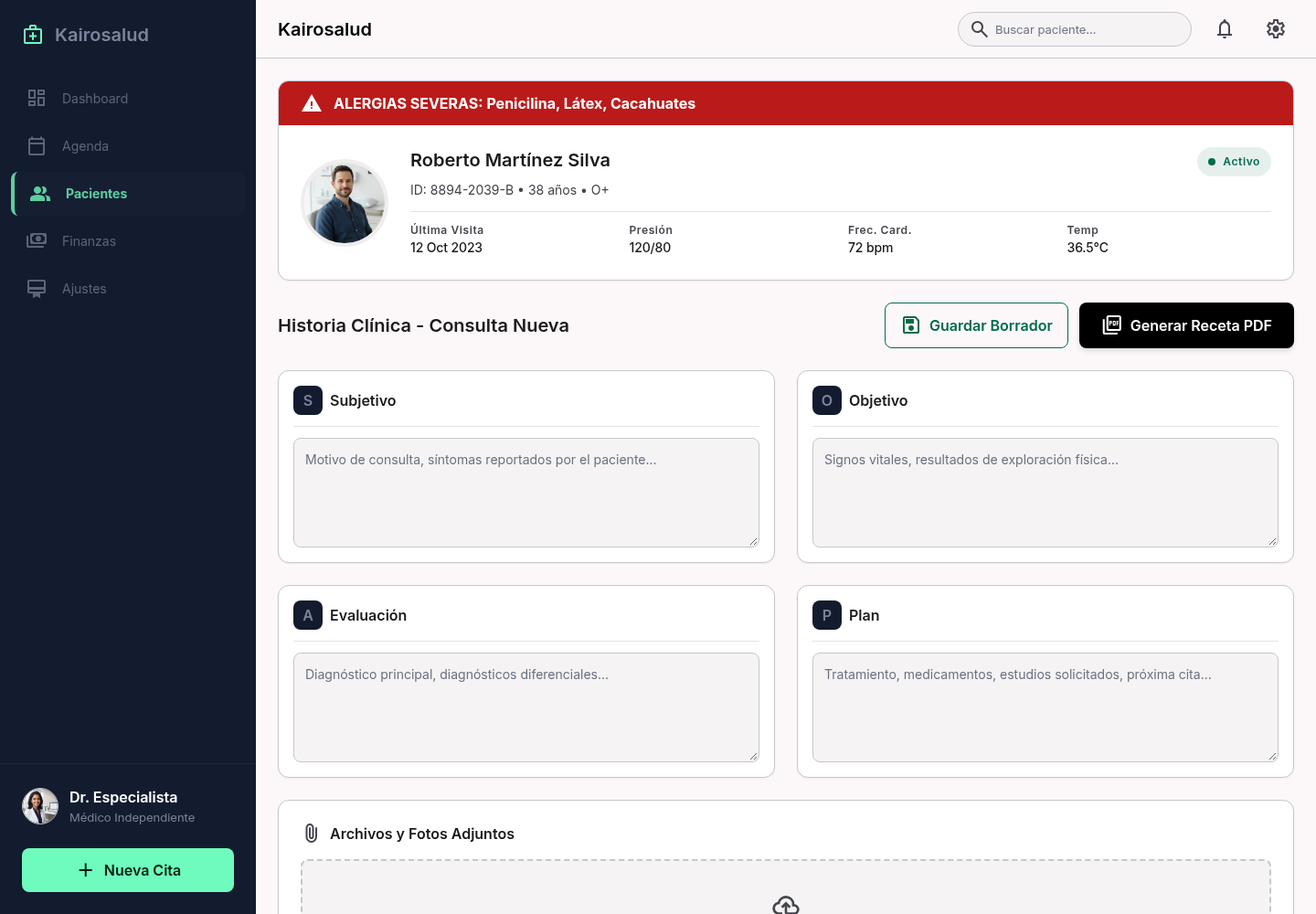
Task: Open settings gear in top bar
Action: (1276, 29)
